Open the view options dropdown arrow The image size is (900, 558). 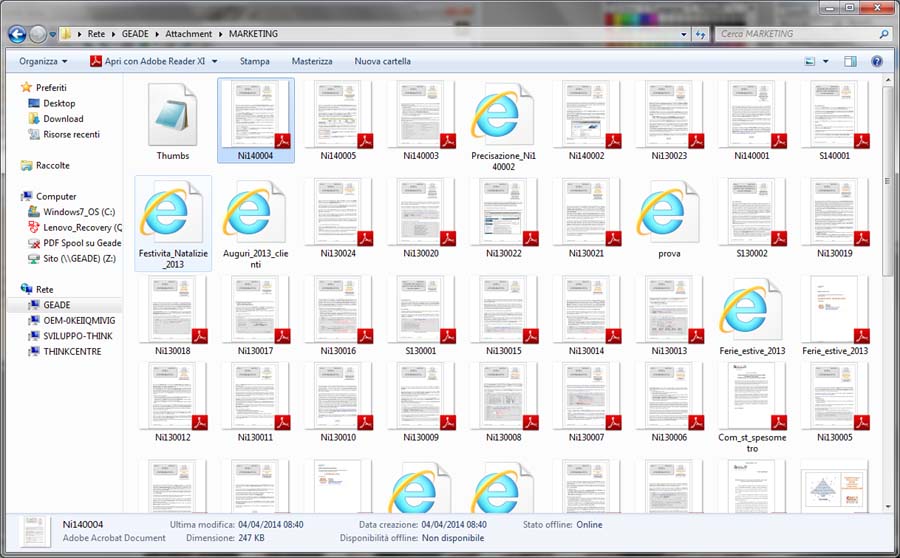(825, 62)
